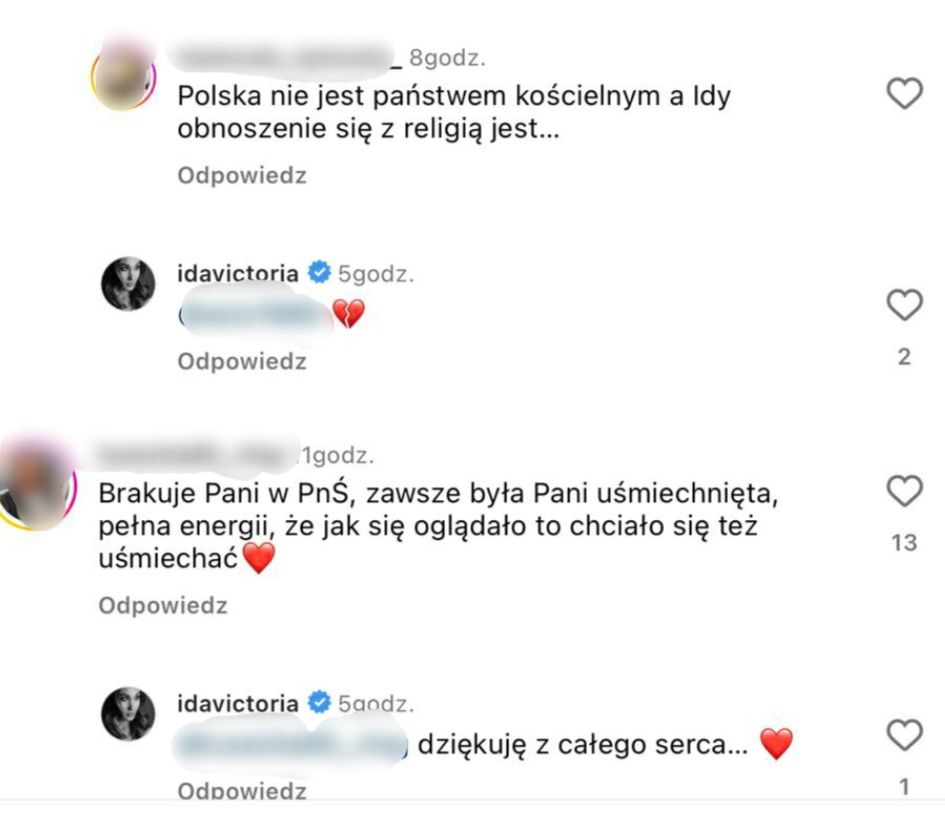Viewport: 945px width, 824px height.
Task: Like the 'Brakuje Pani w PnŚ' comment
Action: pyautogui.click(x=905, y=491)
